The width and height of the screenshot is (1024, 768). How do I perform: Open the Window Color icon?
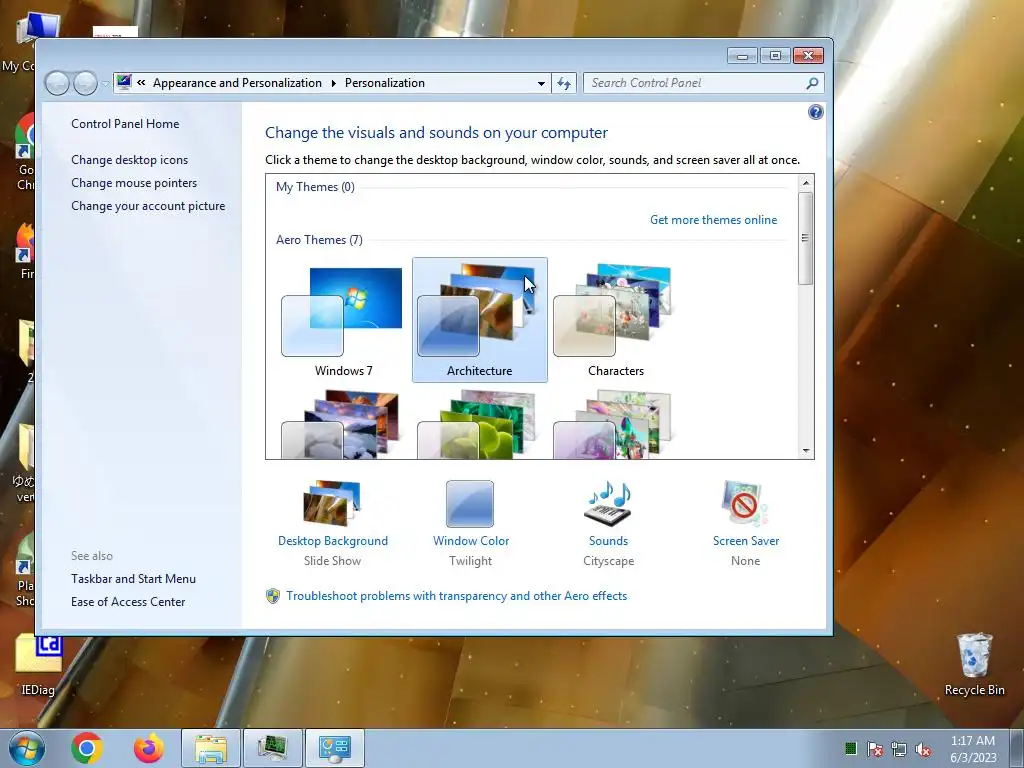[470, 504]
